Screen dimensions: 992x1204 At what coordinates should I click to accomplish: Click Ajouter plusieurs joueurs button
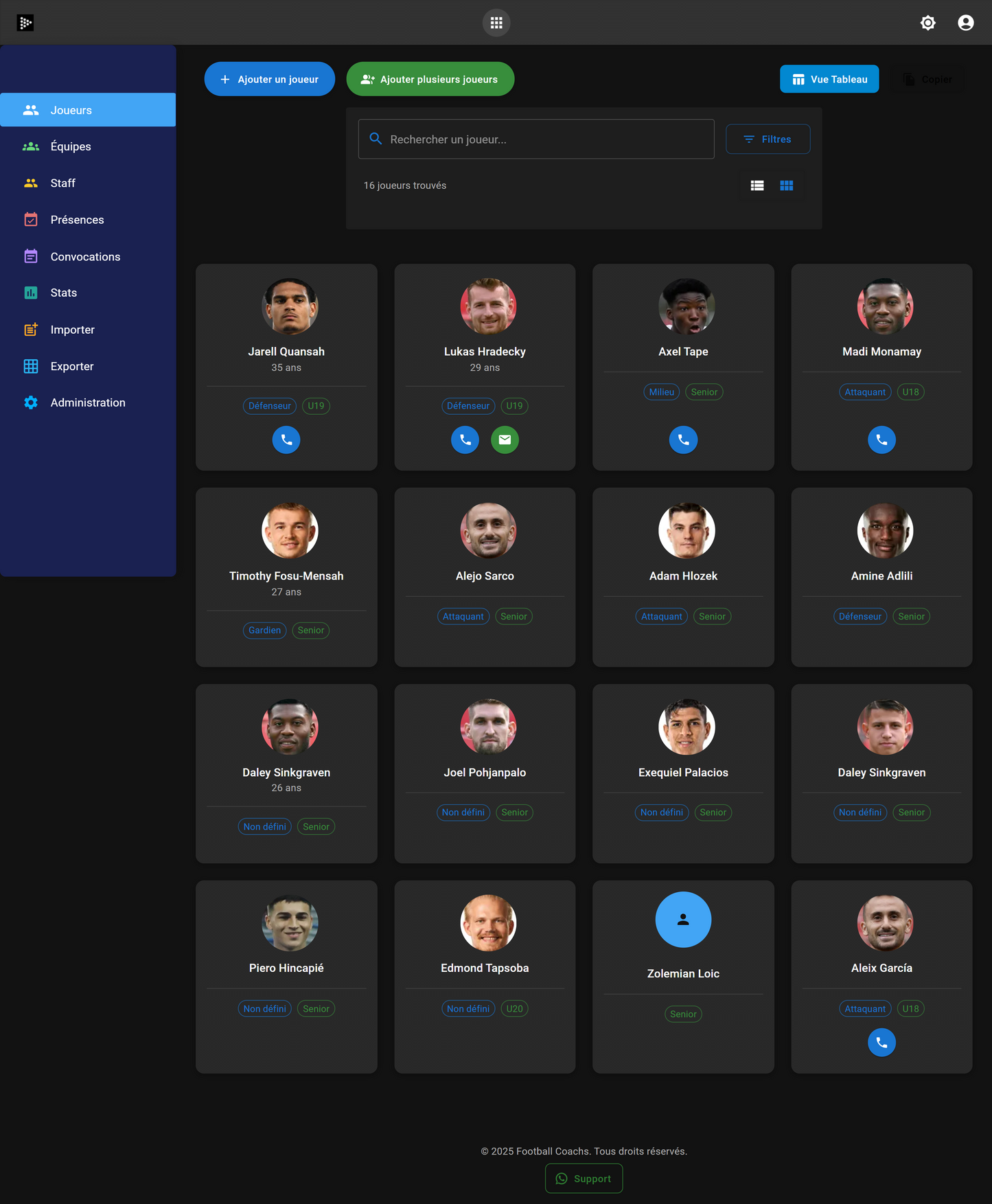click(430, 79)
